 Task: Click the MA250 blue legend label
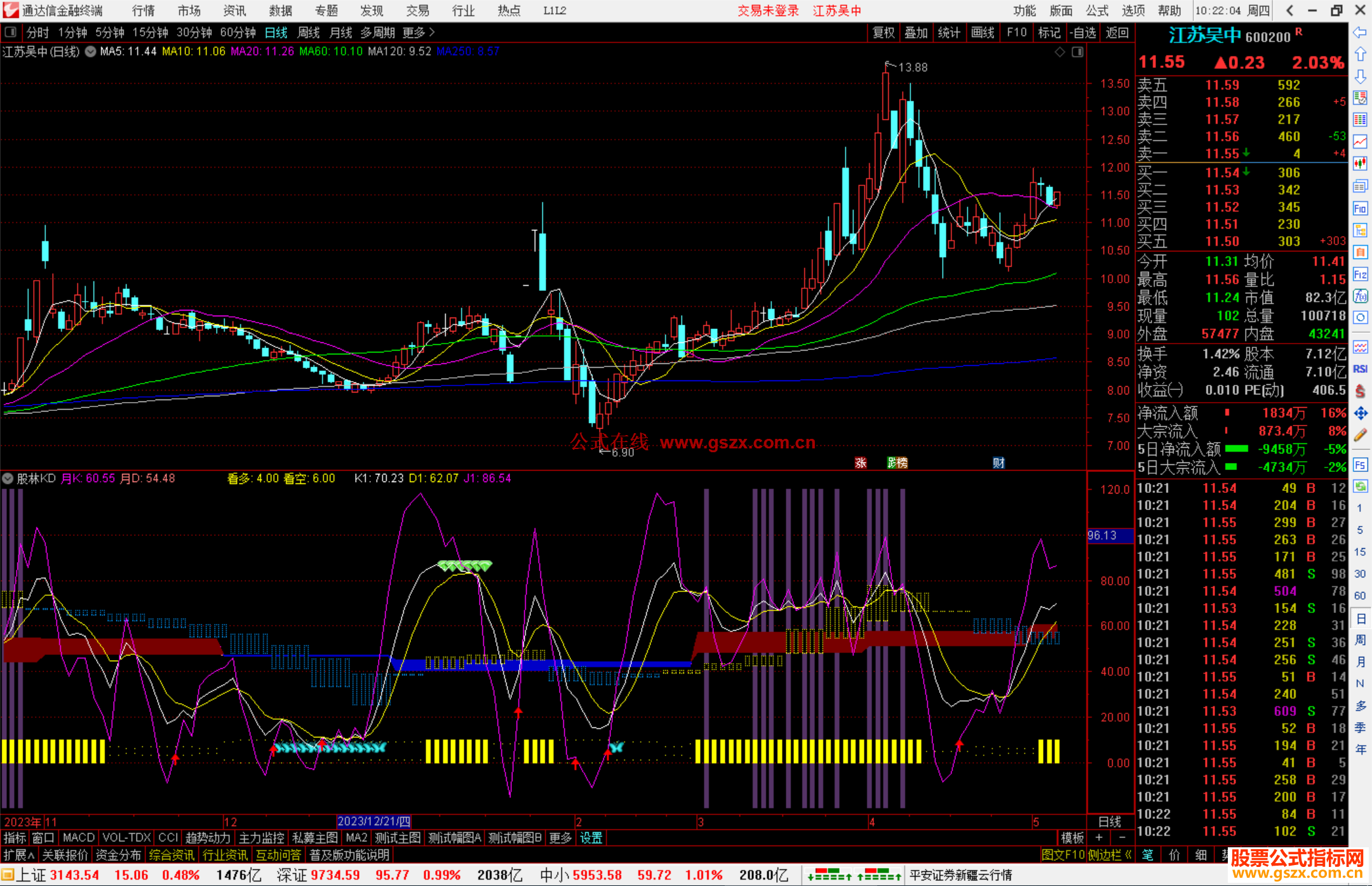pos(468,51)
